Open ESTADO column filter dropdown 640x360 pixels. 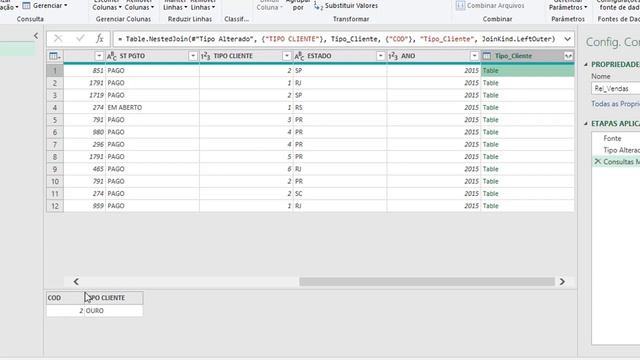tap(380, 56)
